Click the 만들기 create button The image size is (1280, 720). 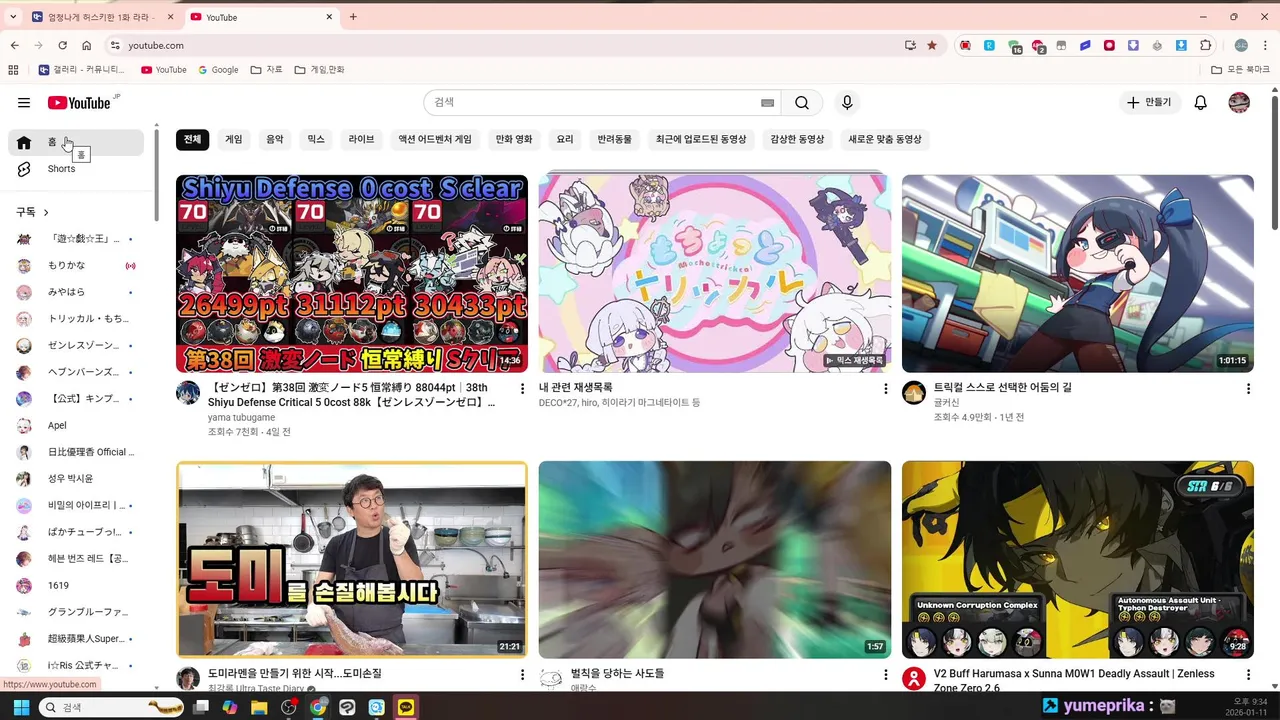[x=1149, y=102]
